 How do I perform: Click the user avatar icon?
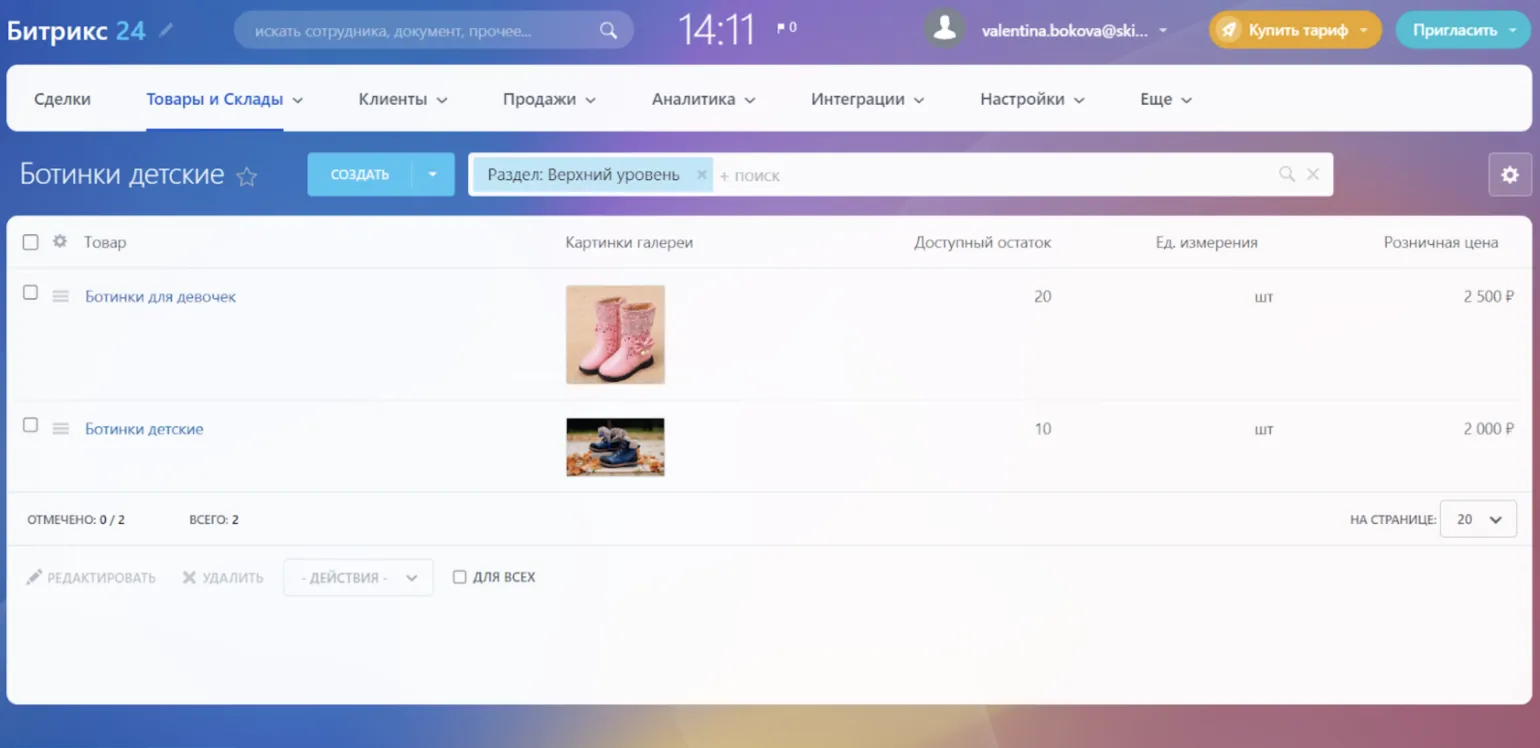coord(944,30)
